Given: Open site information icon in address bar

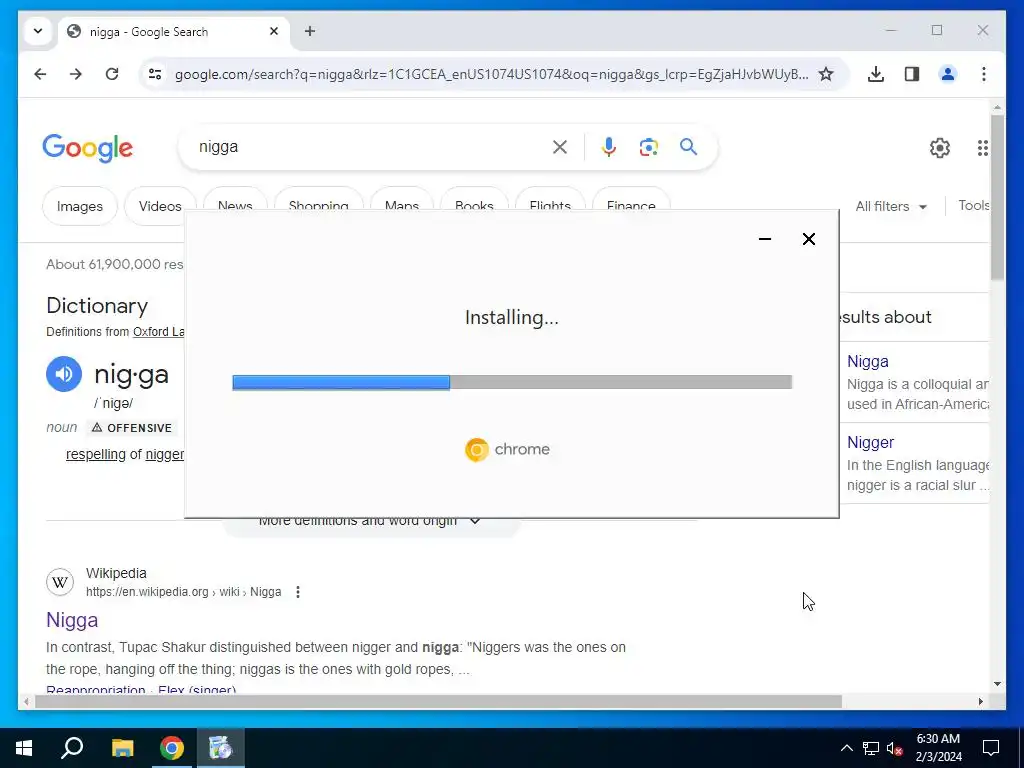Looking at the screenshot, I should (x=155, y=74).
